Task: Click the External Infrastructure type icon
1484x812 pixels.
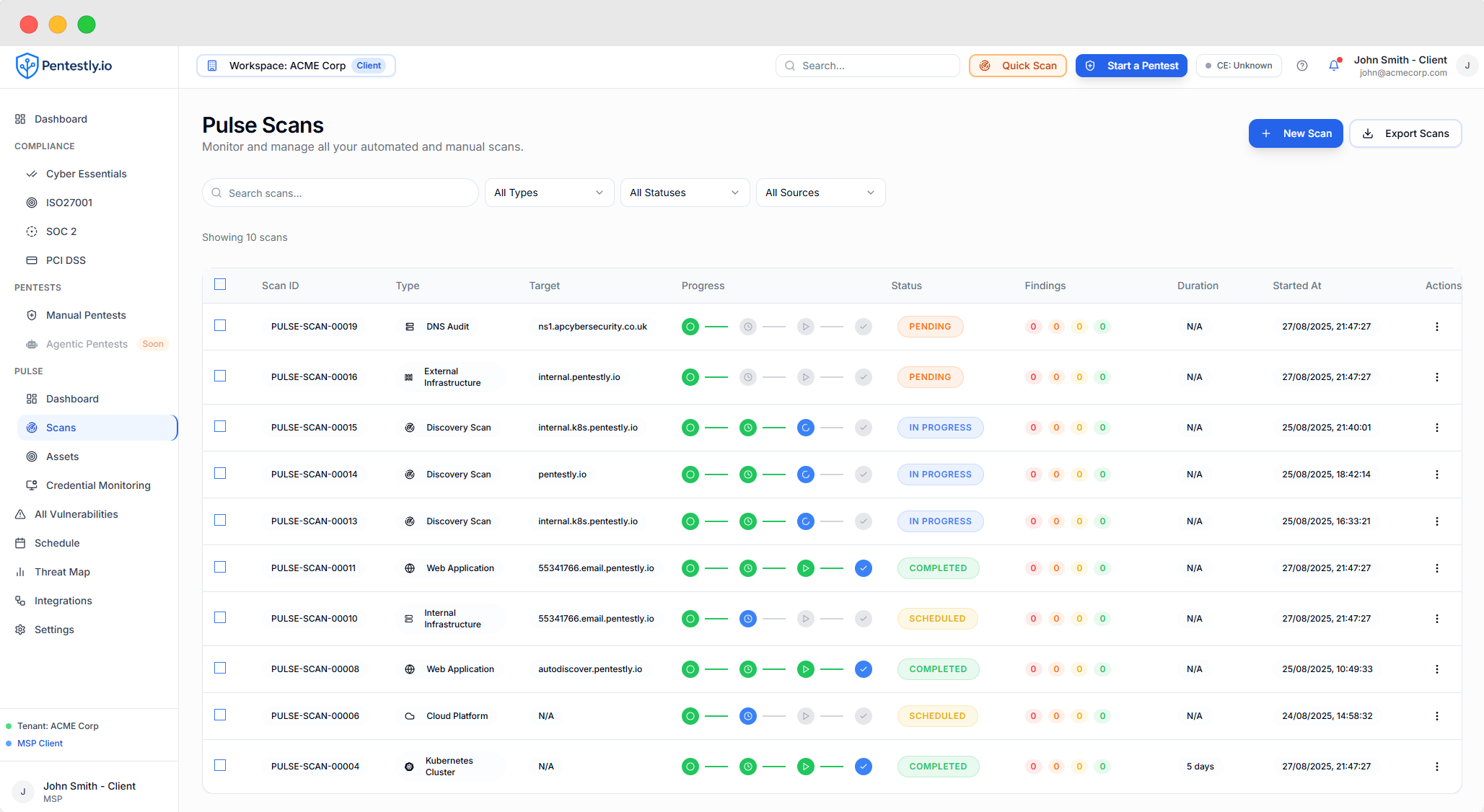Action: pyautogui.click(x=409, y=377)
